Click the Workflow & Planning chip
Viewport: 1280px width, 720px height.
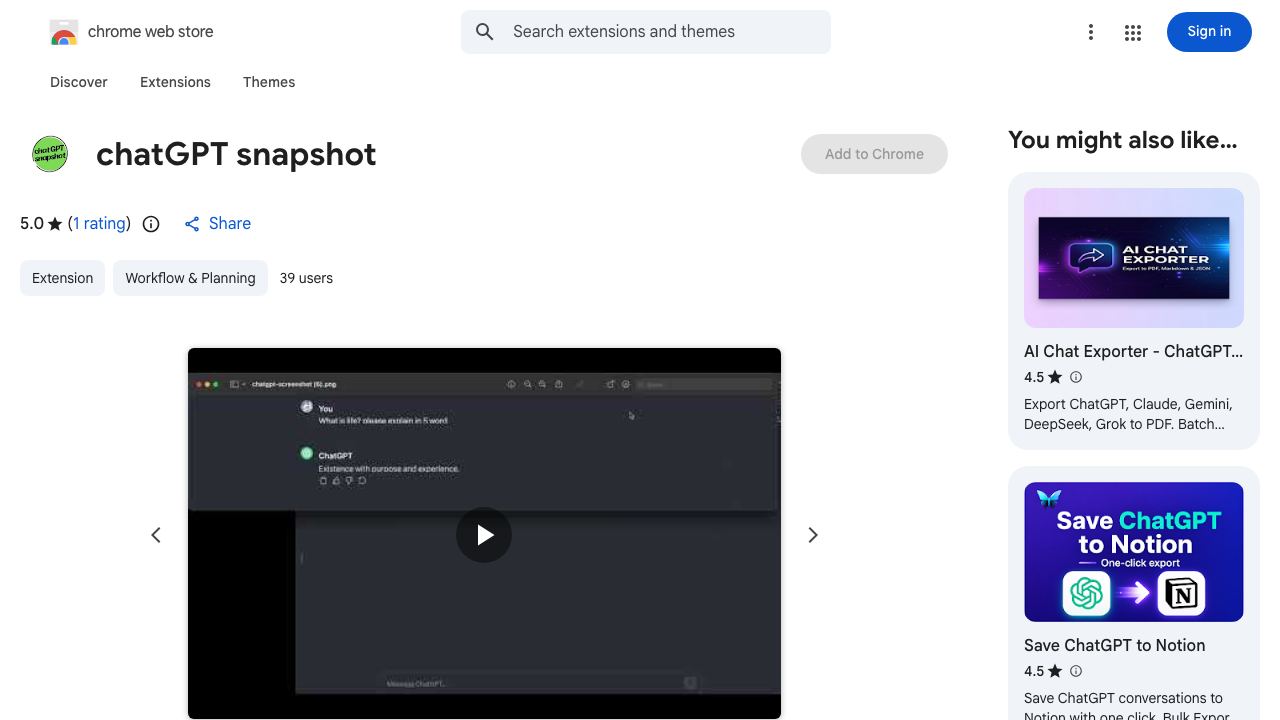click(190, 278)
